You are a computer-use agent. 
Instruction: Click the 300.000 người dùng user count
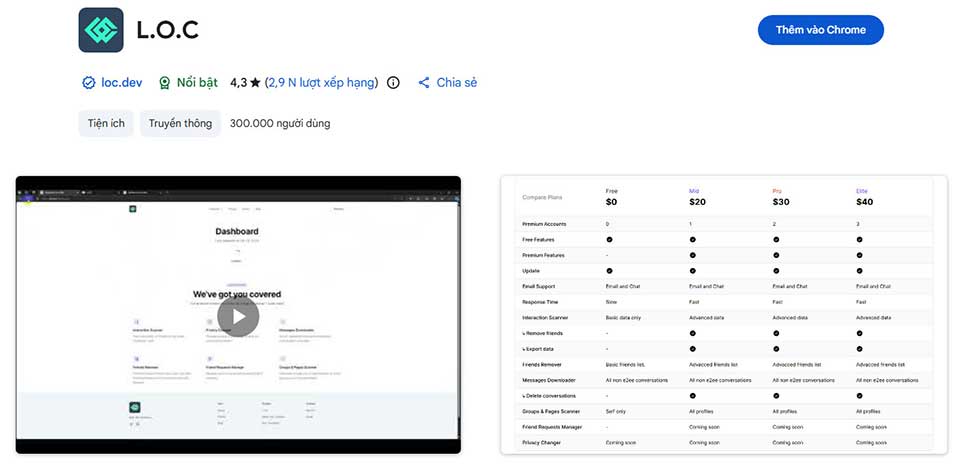point(280,123)
